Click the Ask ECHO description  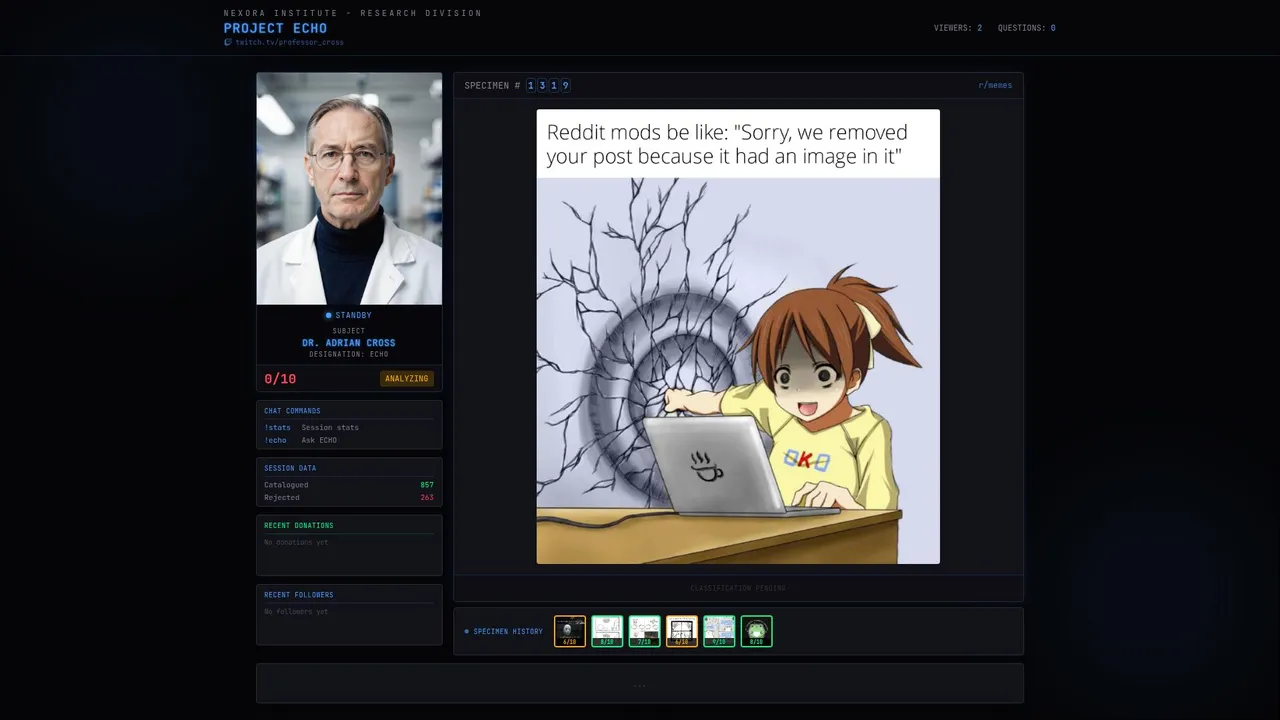(x=319, y=440)
